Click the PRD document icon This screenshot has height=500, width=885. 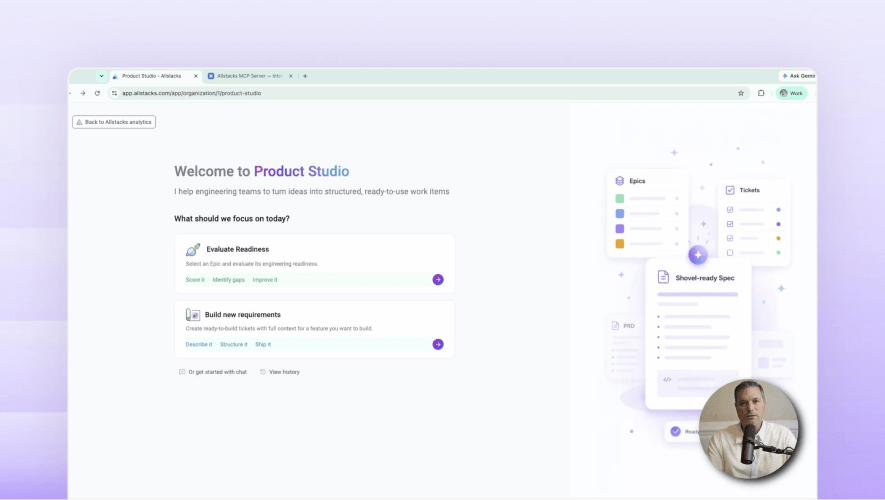[615, 326]
